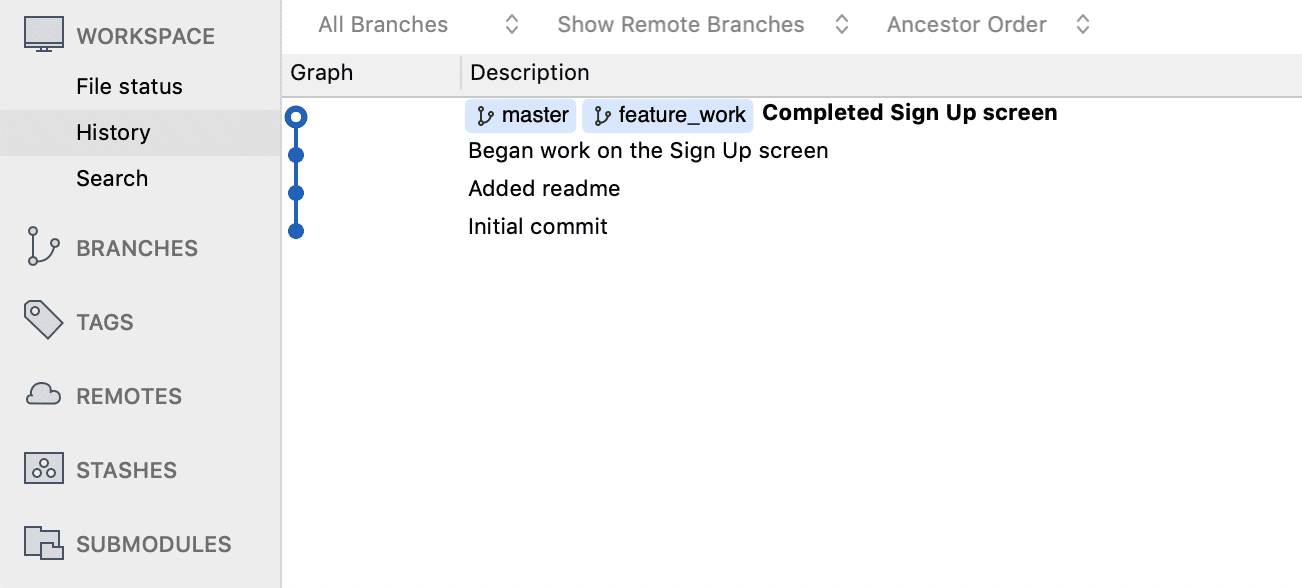Click the Remotes cloud icon
The width and height of the screenshot is (1302, 588).
[44, 395]
